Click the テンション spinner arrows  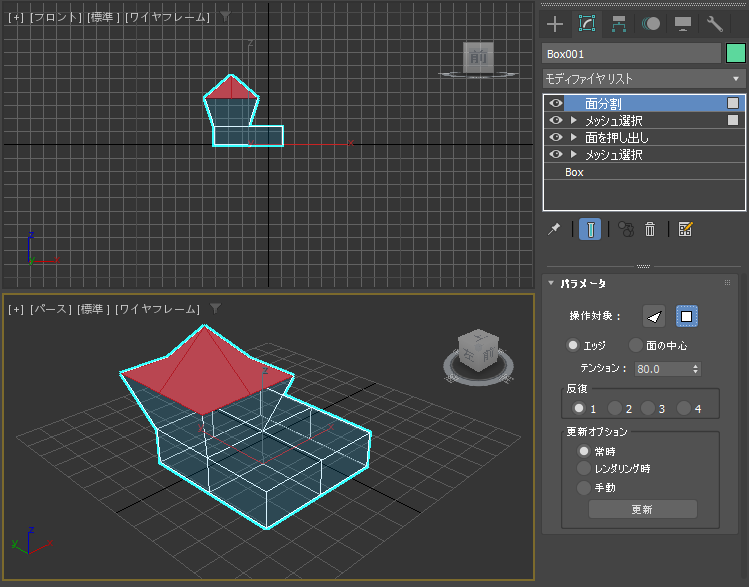pos(696,369)
